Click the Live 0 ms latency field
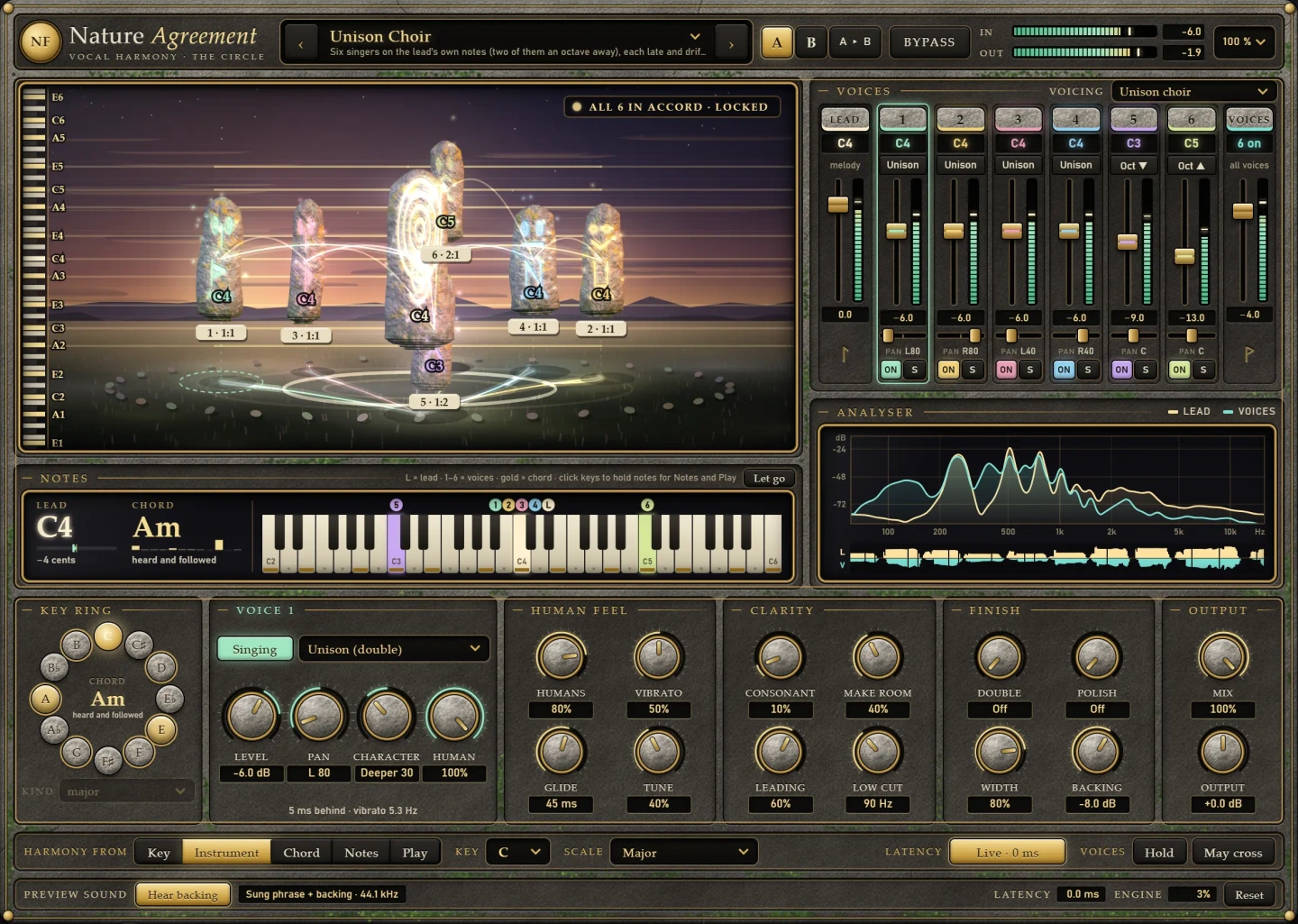 pos(1007,852)
